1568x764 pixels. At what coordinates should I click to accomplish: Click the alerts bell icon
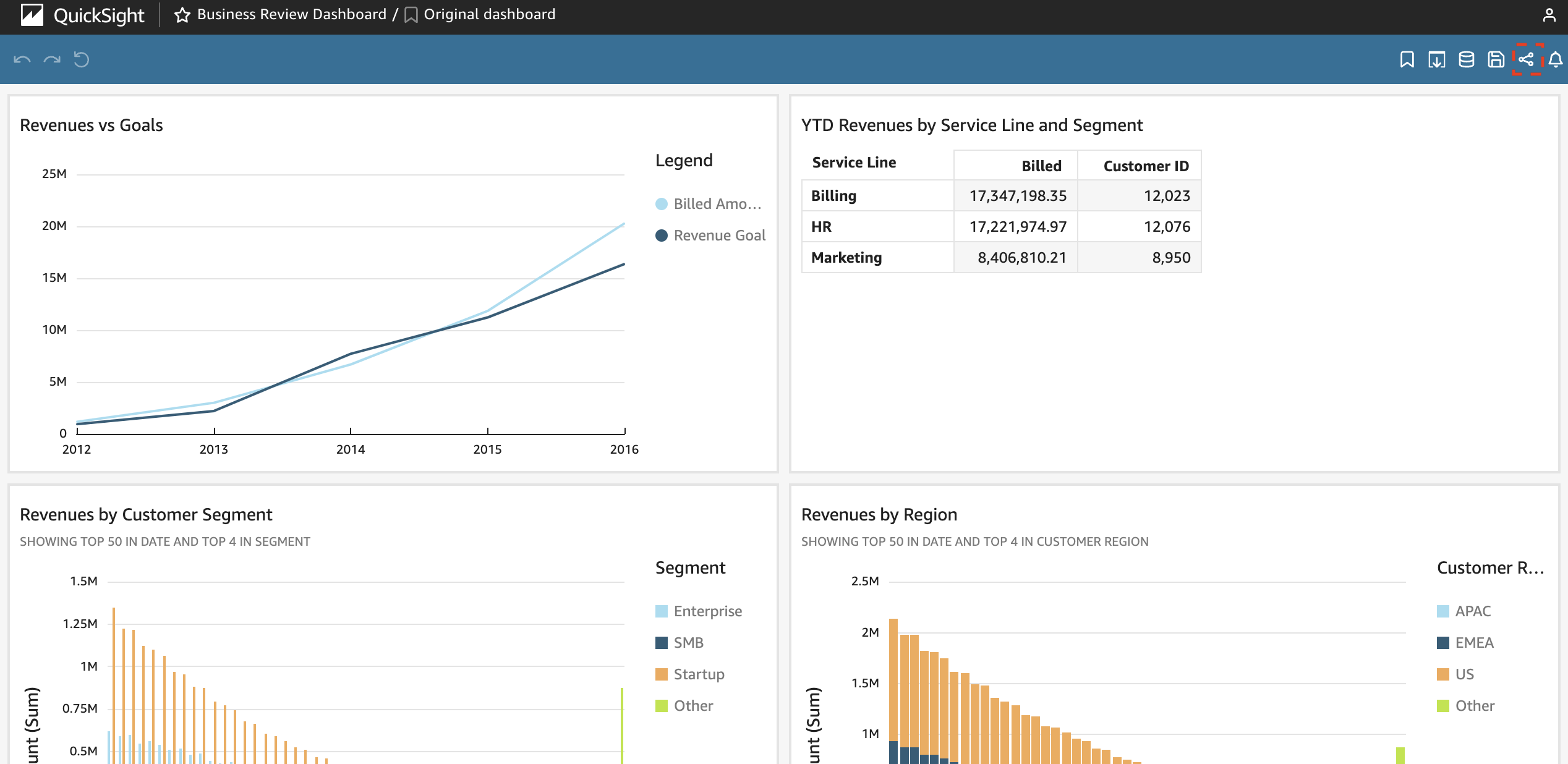coord(1556,59)
